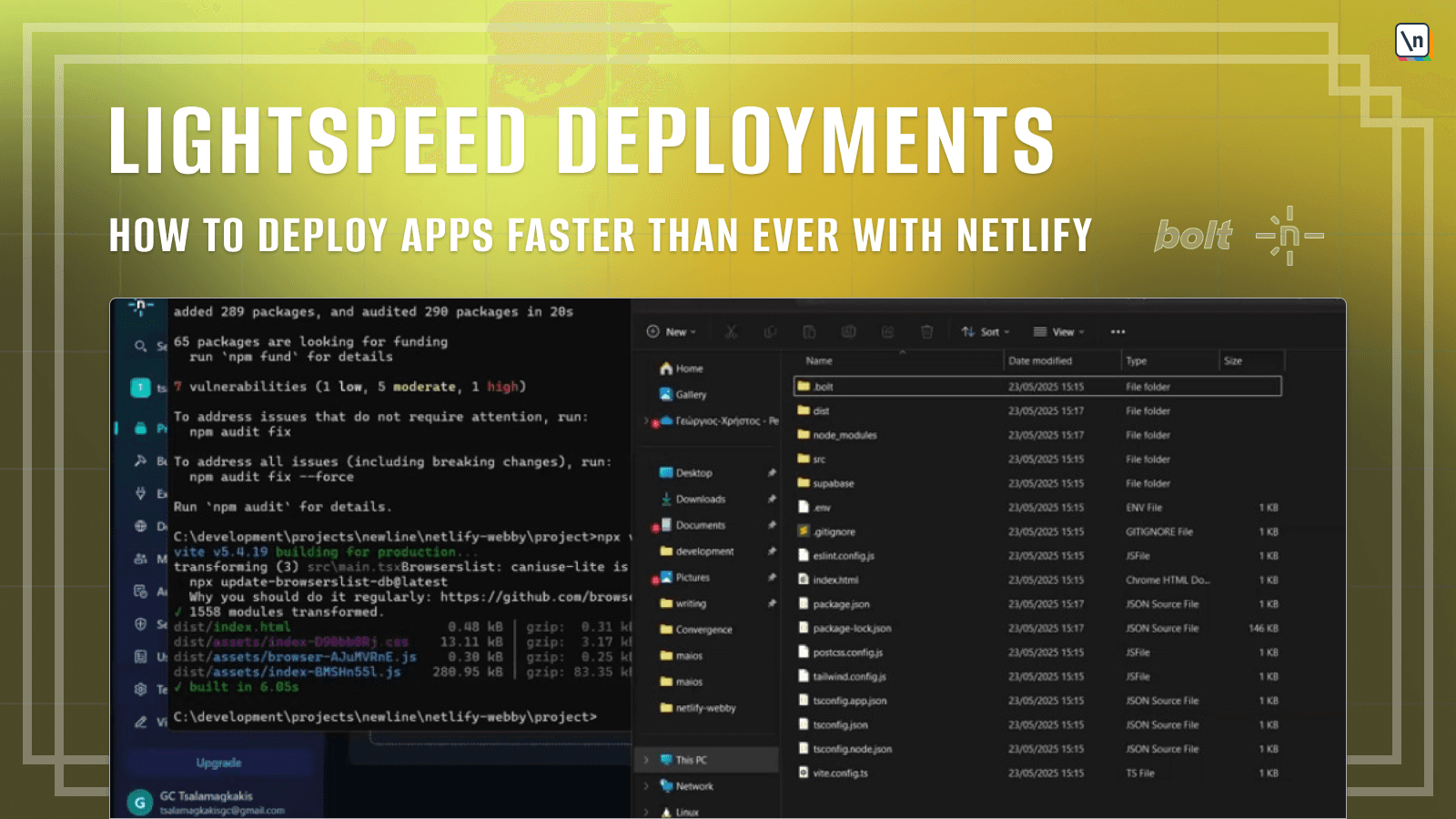Select the active Projects icon in sidebar
This screenshot has height=819, width=1456.
point(140,428)
